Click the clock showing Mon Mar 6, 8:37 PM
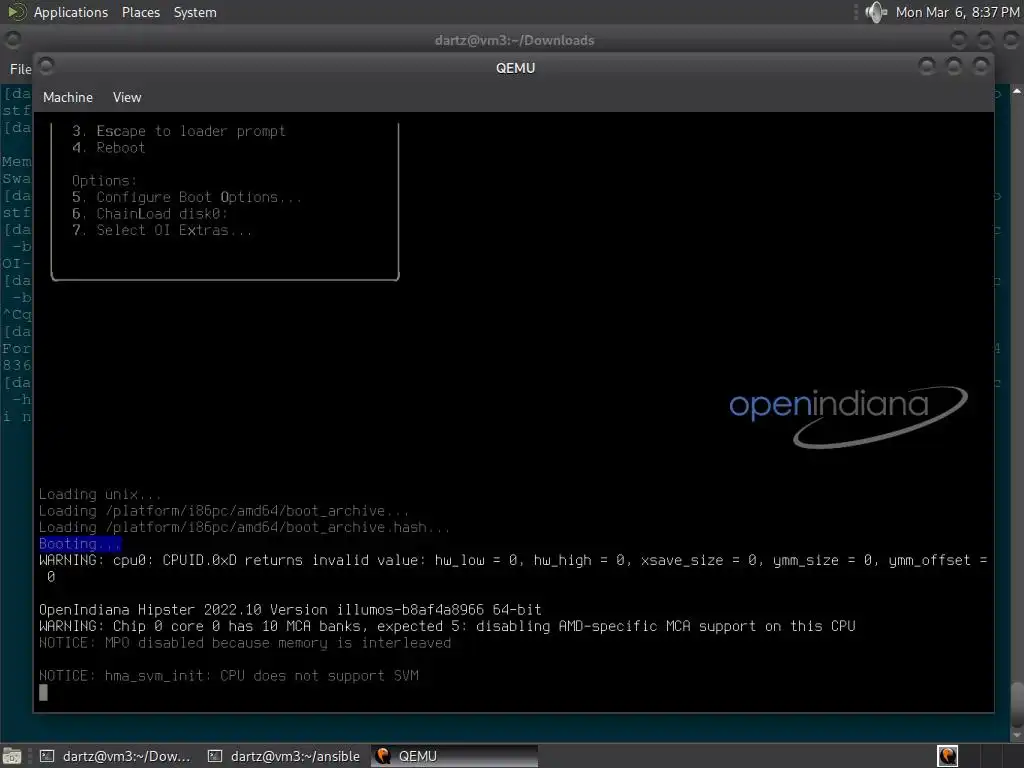1024x768 pixels. pyautogui.click(x=957, y=12)
